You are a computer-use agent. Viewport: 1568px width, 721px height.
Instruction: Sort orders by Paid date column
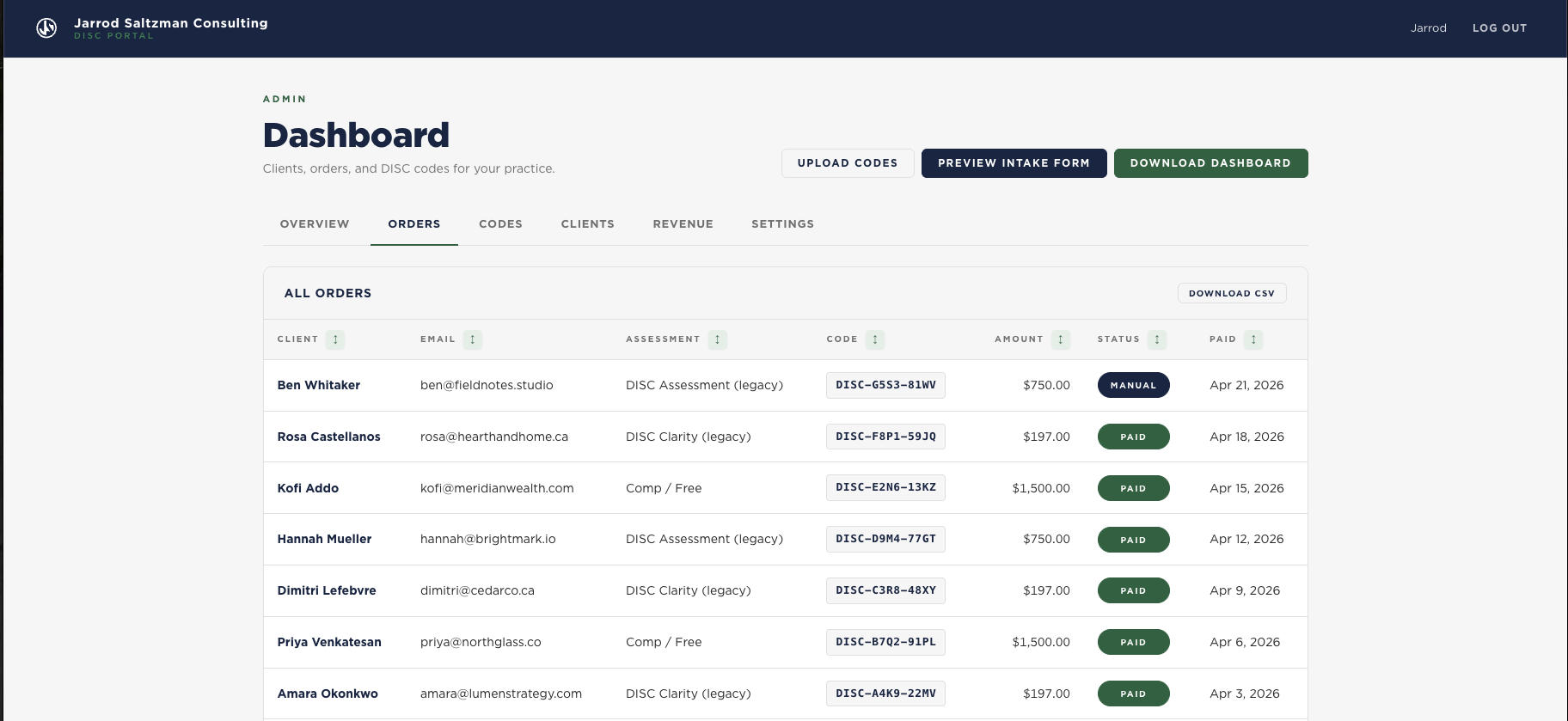pyautogui.click(x=1253, y=339)
